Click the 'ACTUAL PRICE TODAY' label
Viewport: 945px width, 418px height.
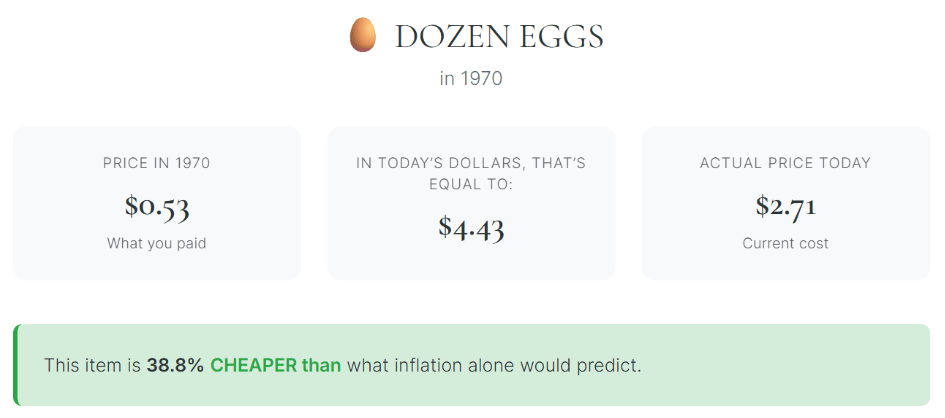tap(786, 163)
